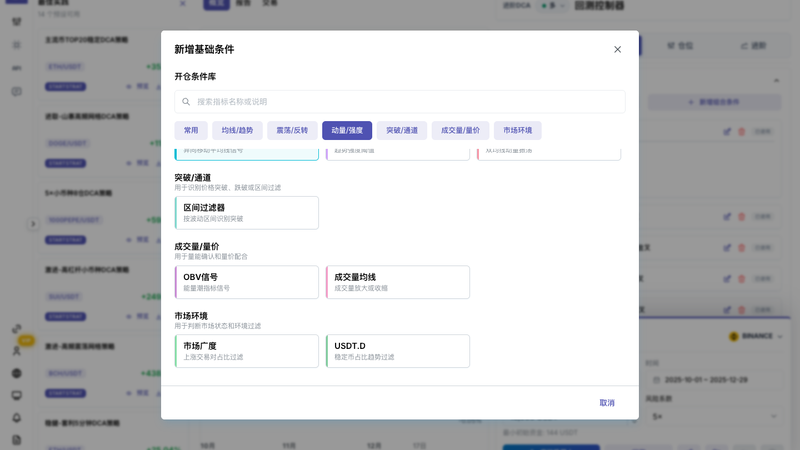The image size is (800, 450).
Task: Pick the OBV信号 condition card
Action: pyautogui.click(x=246, y=282)
